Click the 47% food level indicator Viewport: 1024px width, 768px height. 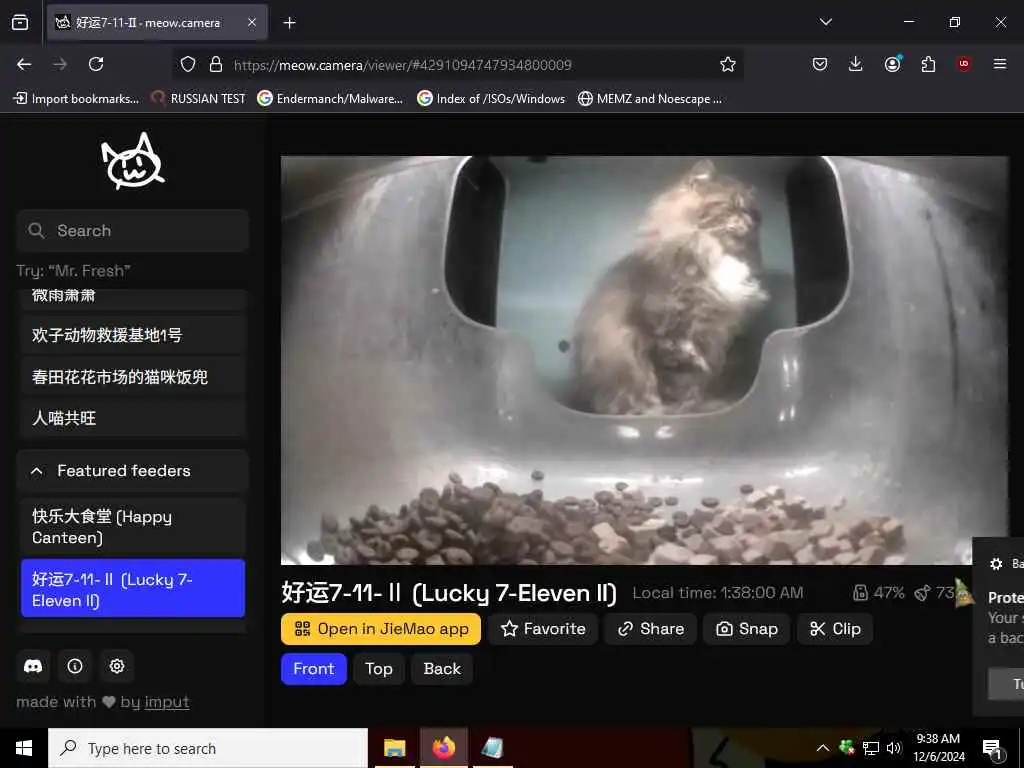tap(879, 593)
